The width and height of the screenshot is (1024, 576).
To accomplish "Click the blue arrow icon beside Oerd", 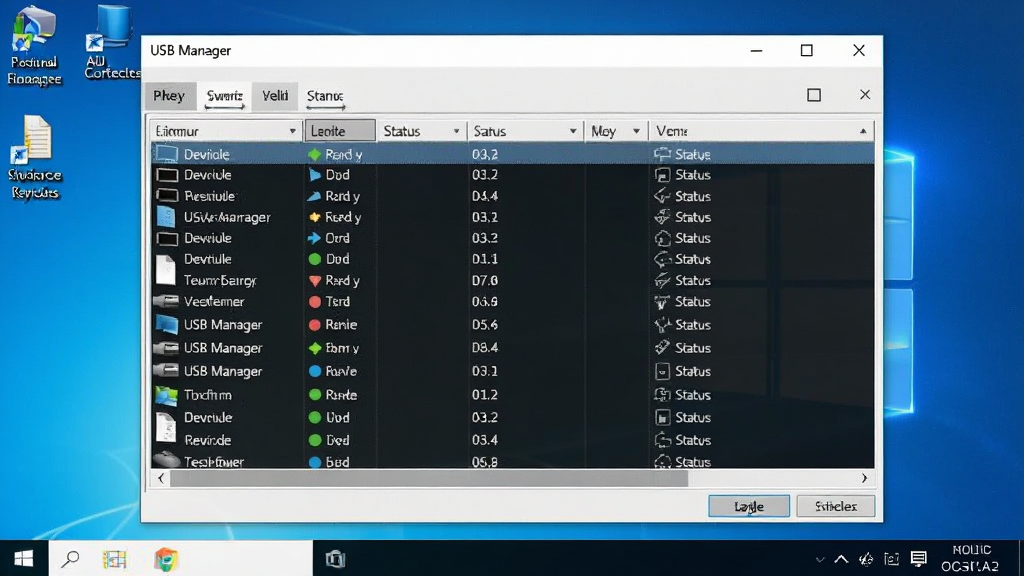I will 314,238.
